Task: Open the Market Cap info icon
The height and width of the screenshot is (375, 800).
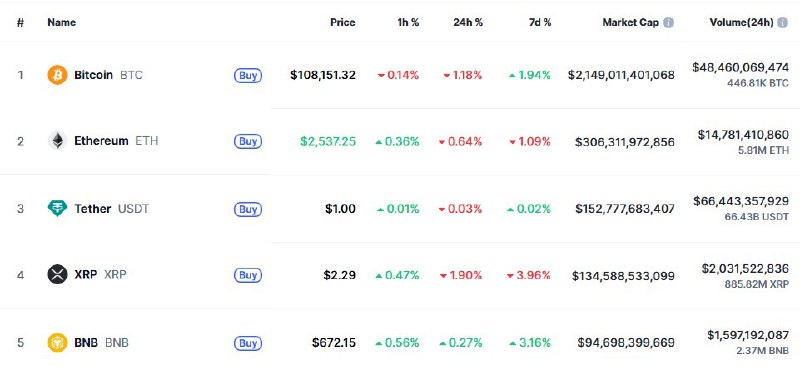Action: click(x=668, y=22)
